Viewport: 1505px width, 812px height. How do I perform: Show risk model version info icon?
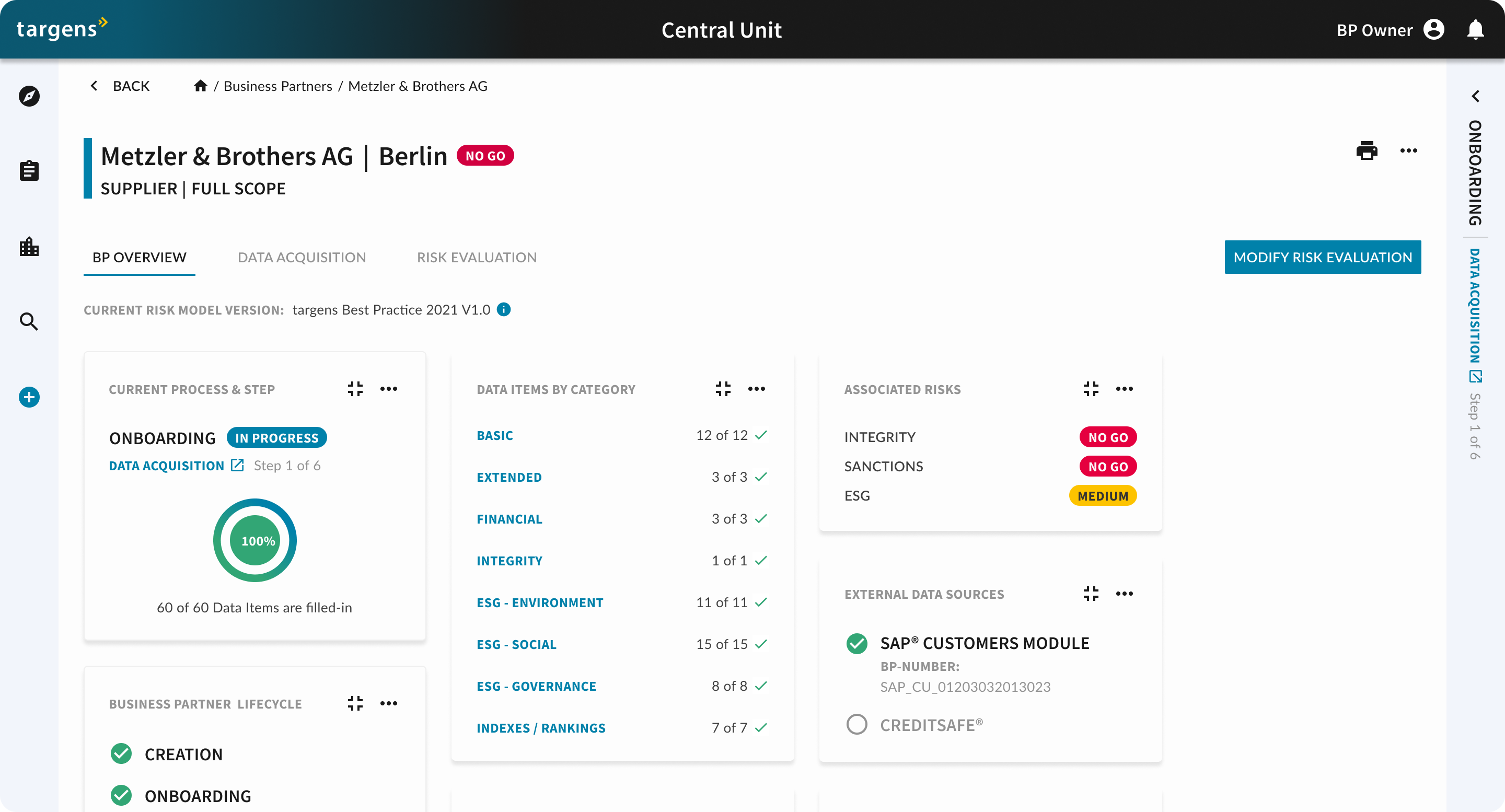(x=504, y=310)
